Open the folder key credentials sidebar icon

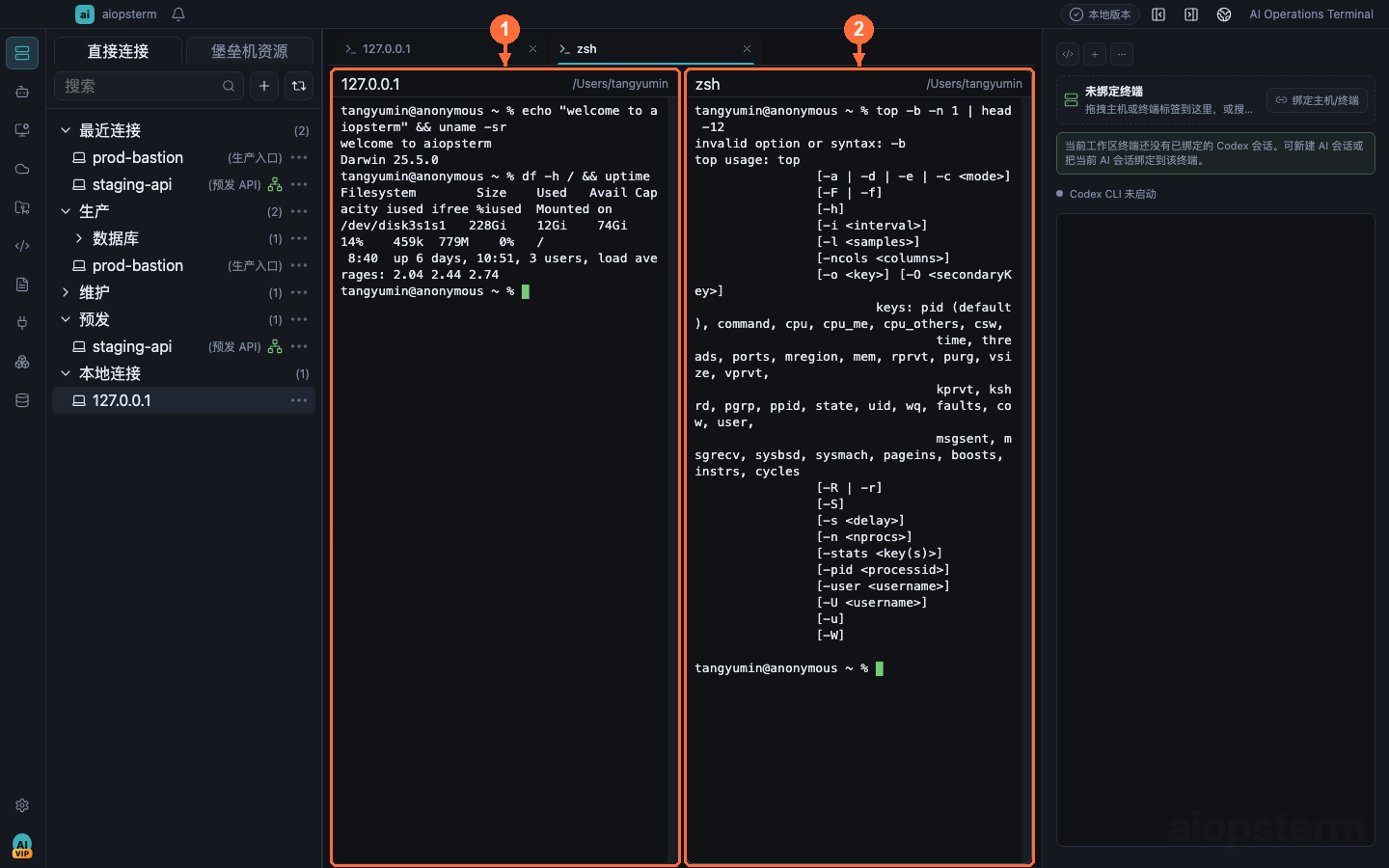click(22, 207)
